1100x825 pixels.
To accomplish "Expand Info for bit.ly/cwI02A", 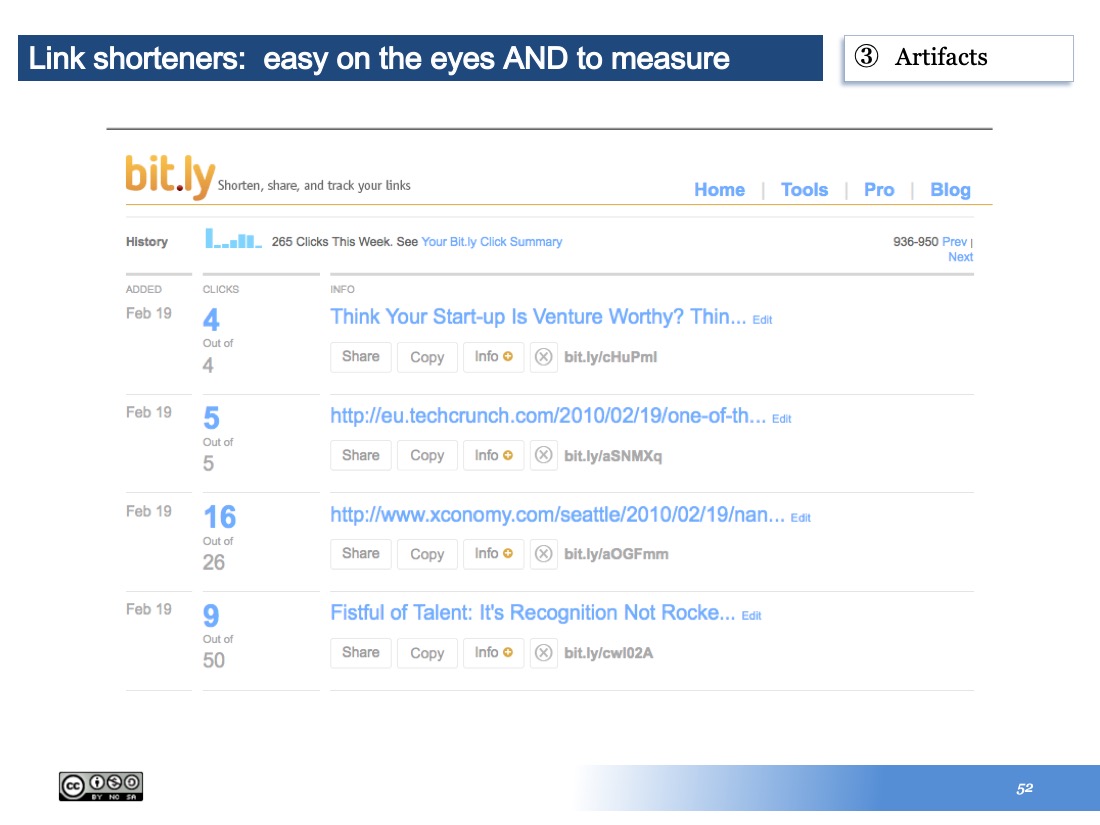I will click(x=493, y=653).
